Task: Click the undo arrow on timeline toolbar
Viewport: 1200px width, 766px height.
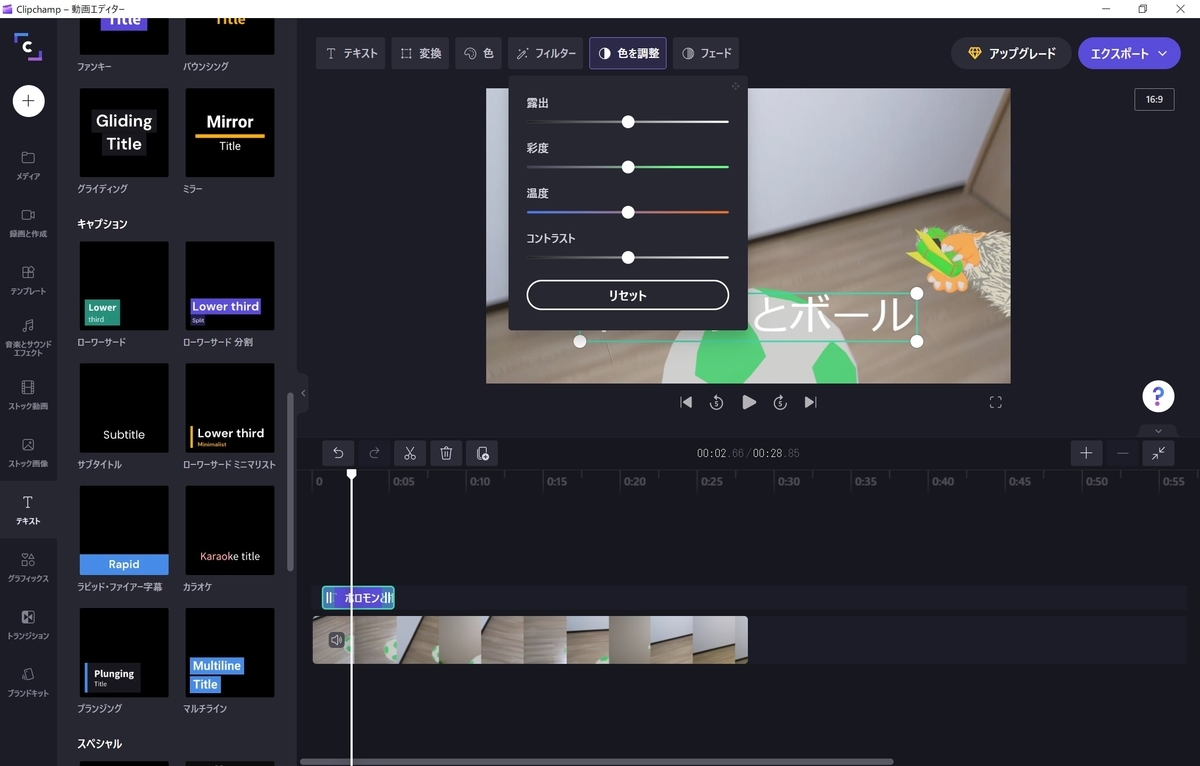Action: pos(338,453)
